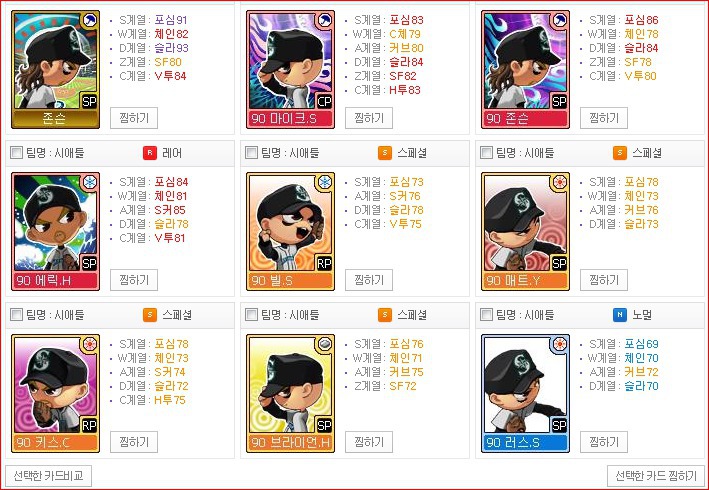Click orange S special badge above 빌.S card
709x490 pixels.
point(384,153)
